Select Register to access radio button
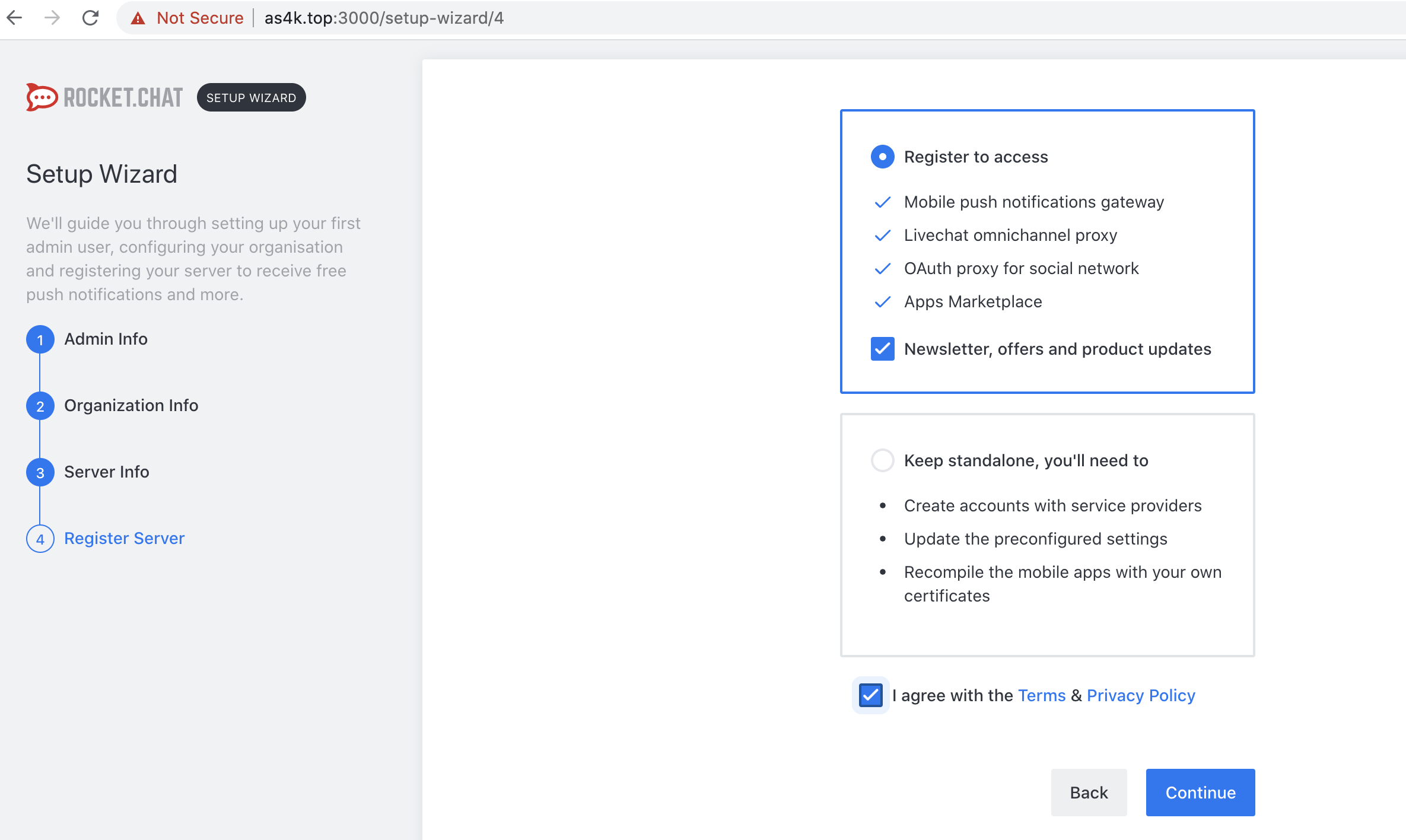The height and width of the screenshot is (840, 1406). [x=883, y=157]
